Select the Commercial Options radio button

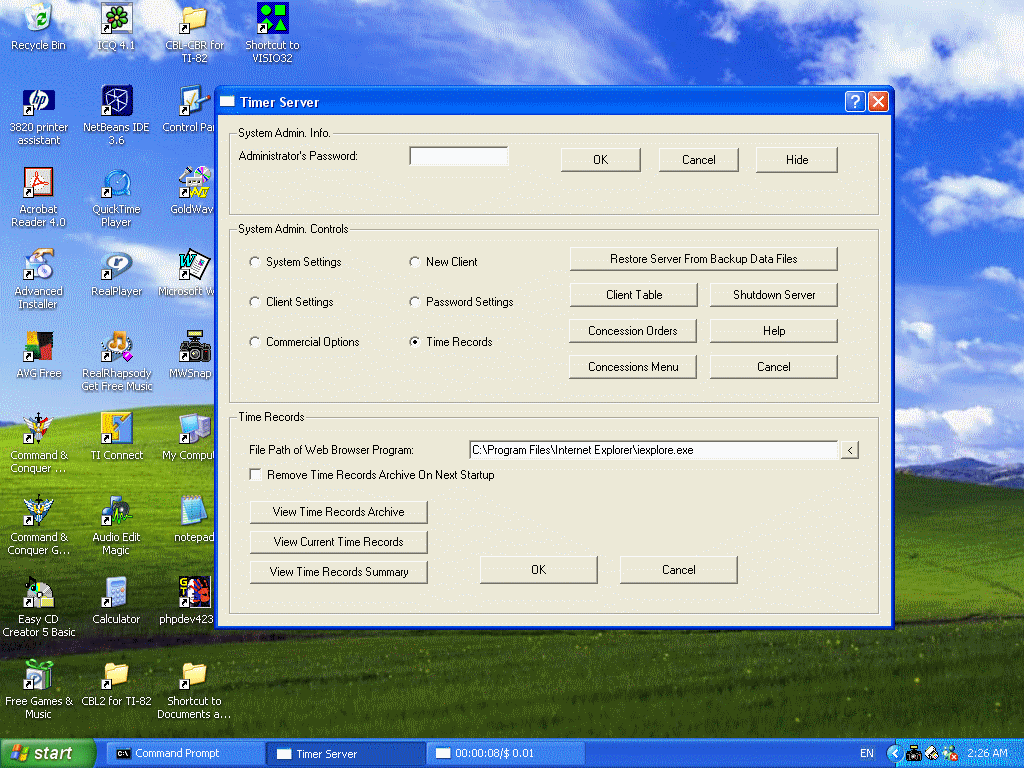coord(255,342)
